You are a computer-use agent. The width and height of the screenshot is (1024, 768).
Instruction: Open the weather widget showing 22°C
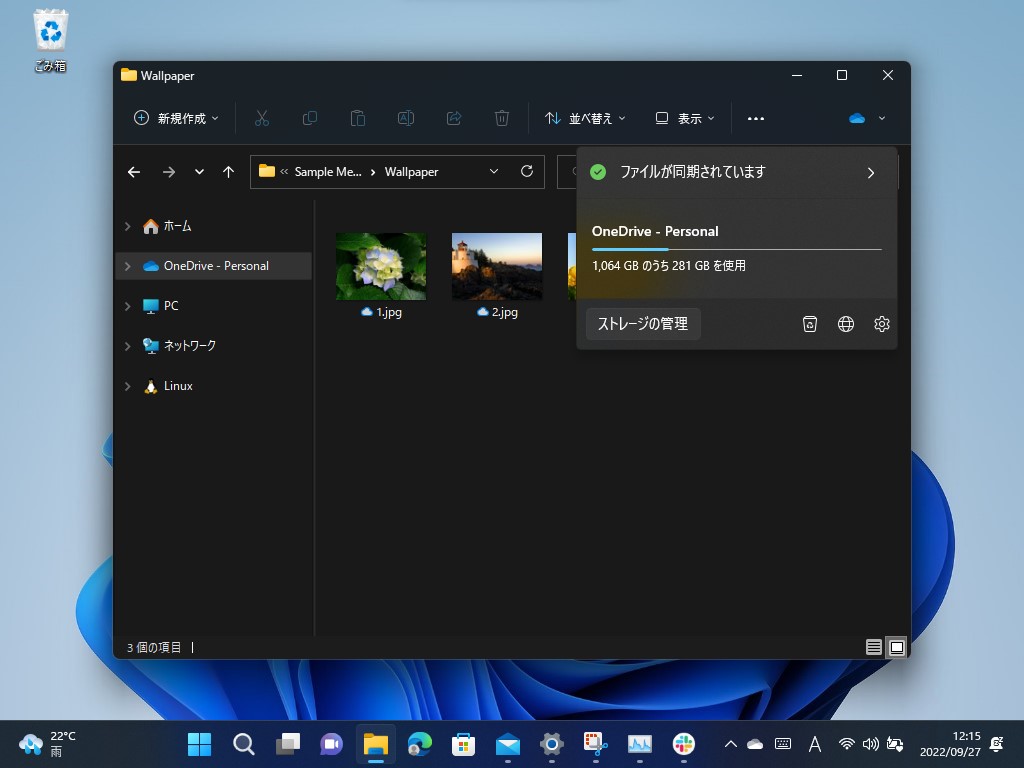coord(48,744)
